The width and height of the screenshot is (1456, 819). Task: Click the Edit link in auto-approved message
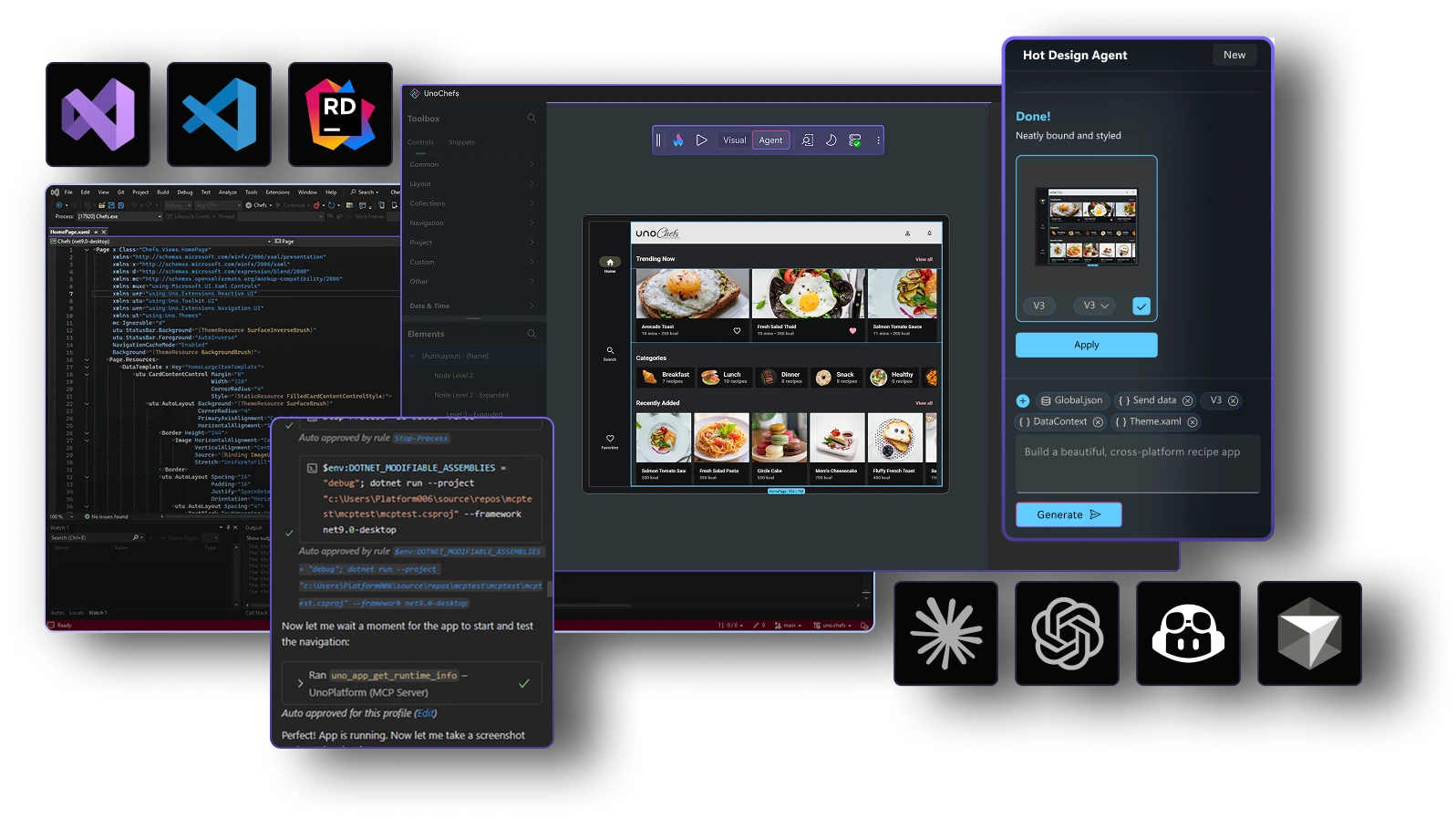tap(426, 713)
